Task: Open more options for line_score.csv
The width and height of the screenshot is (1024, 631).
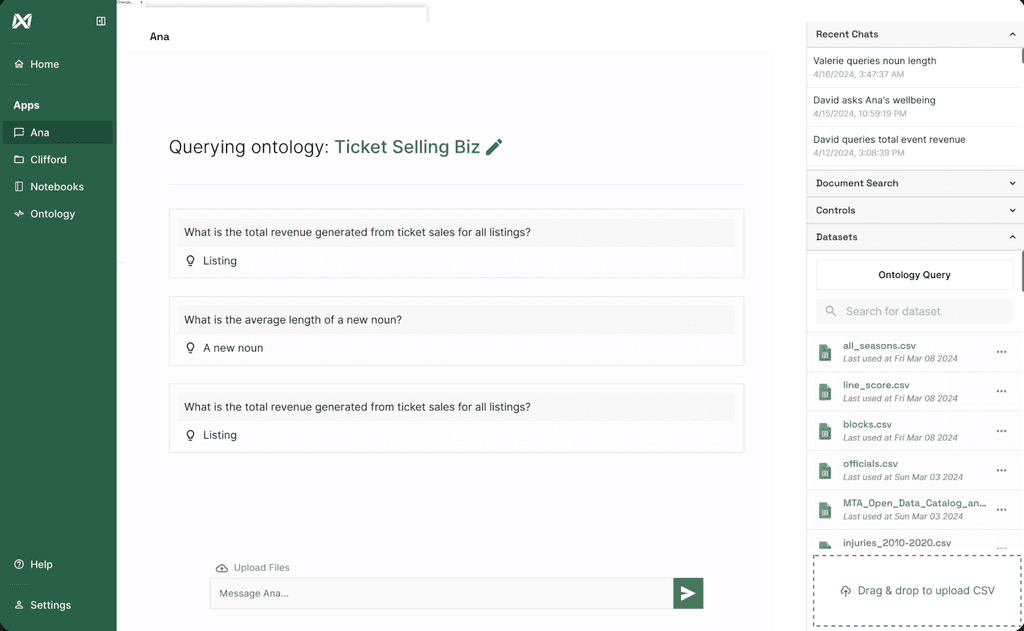Action: [1001, 391]
